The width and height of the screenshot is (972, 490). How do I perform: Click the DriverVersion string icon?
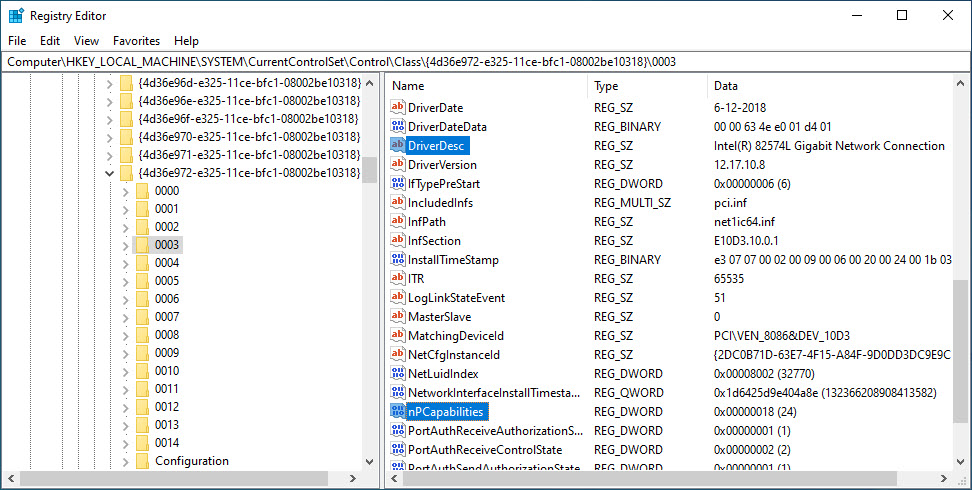(397, 164)
